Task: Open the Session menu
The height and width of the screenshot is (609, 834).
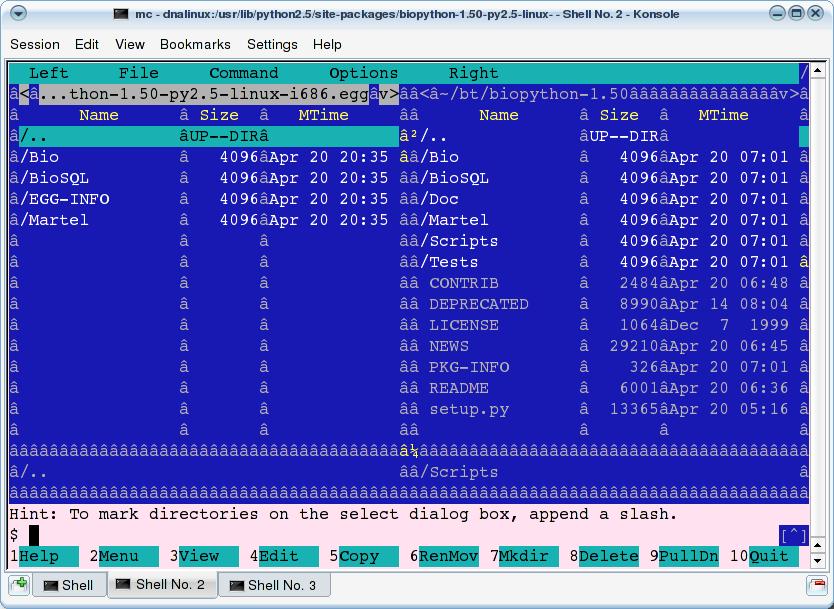Action: tap(35, 44)
